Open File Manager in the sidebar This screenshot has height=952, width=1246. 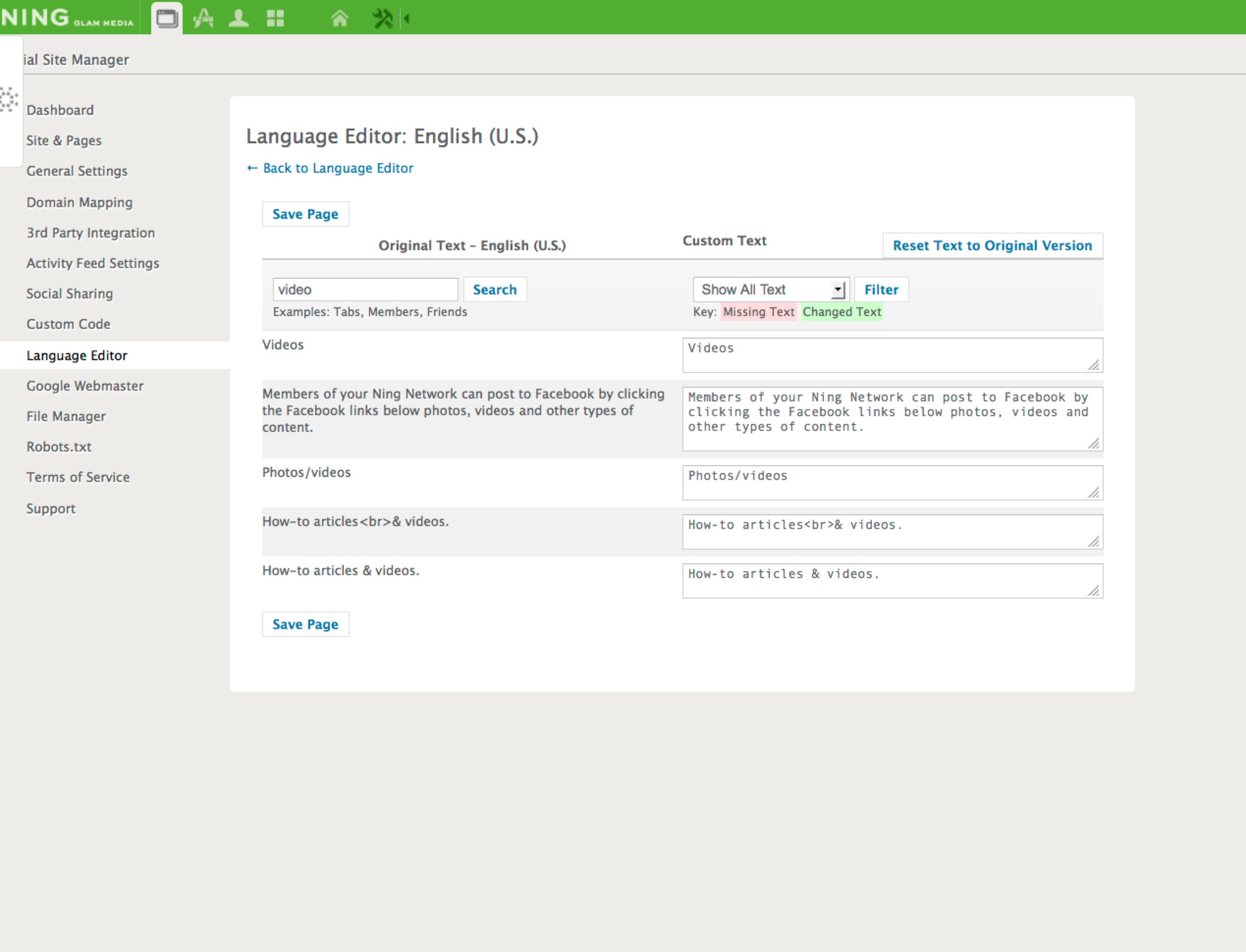(x=66, y=417)
